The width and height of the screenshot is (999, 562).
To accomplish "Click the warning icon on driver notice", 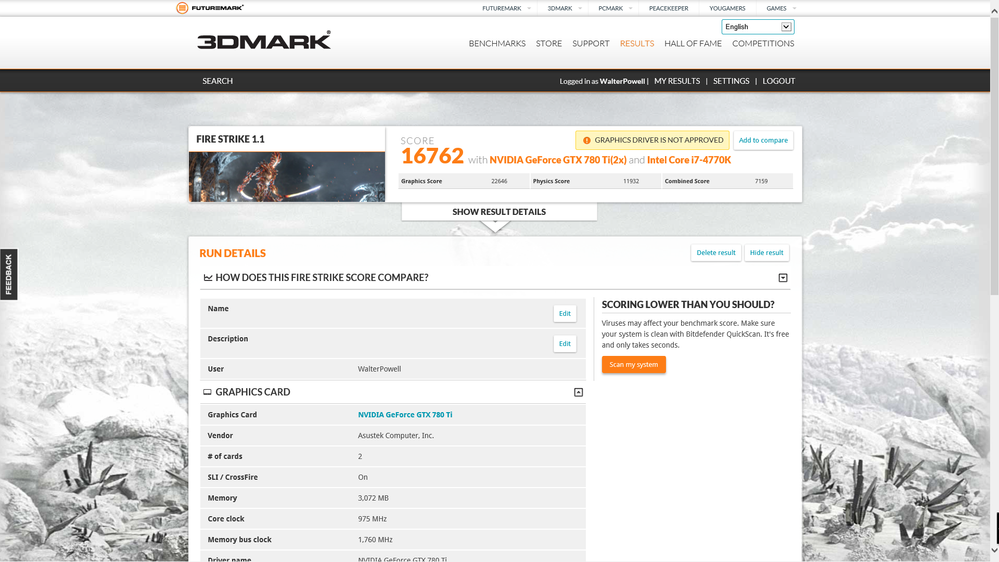I will [587, 140].
